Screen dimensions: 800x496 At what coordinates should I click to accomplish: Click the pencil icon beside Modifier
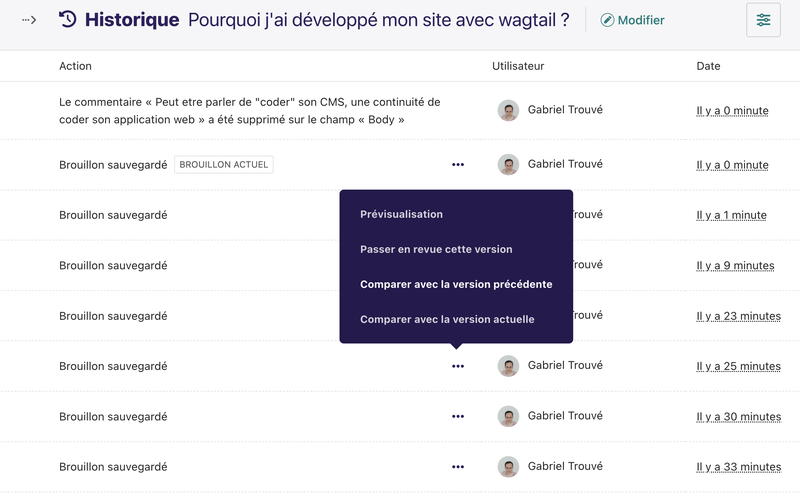point(607,20)
